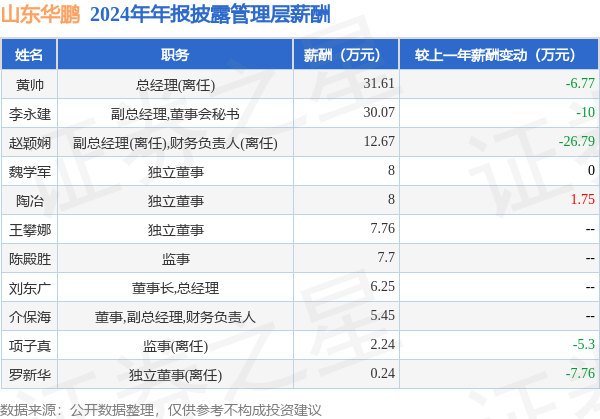Click the name cell 王攀娜
The width and height of the screenshot is (600, 419).
(x=29, y=230)
